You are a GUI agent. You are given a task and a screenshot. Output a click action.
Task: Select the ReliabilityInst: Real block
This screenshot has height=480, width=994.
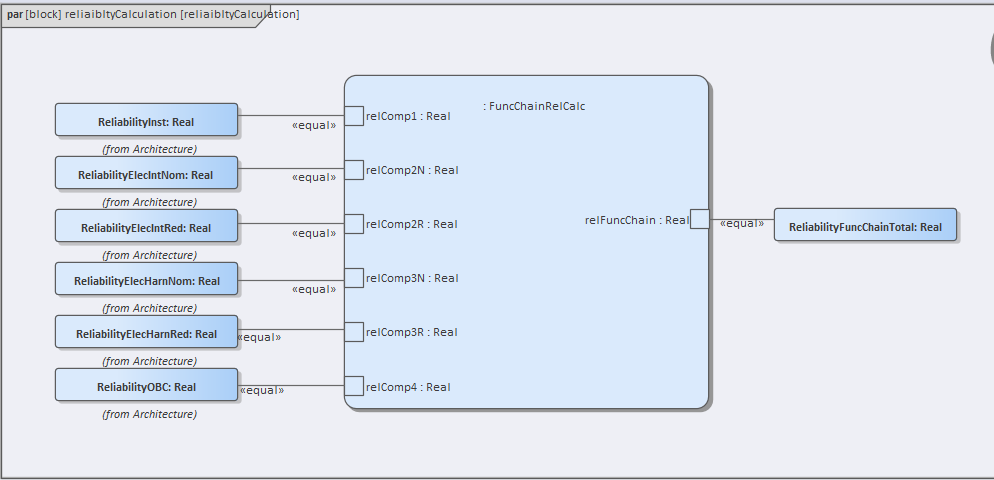click(x=146, y=120)
